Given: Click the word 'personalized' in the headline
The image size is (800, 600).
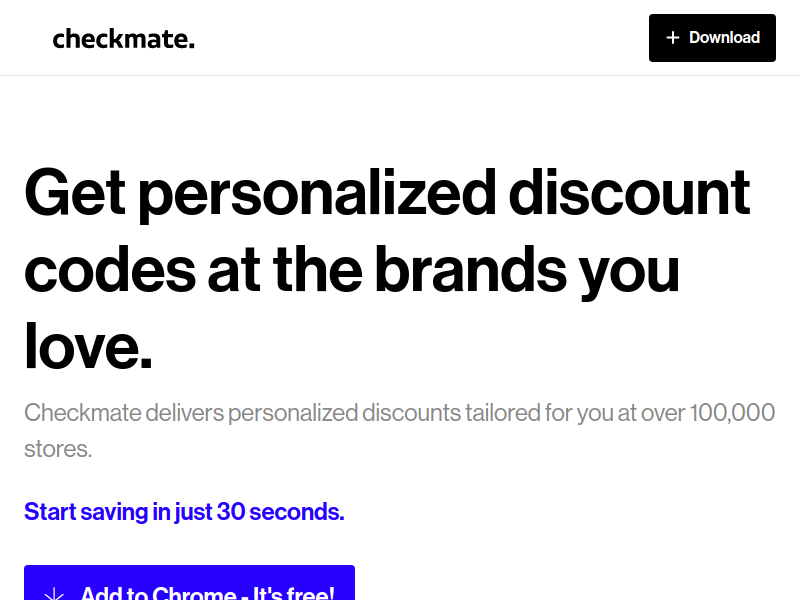Looking at the screenshot, I should click(317, 194).
